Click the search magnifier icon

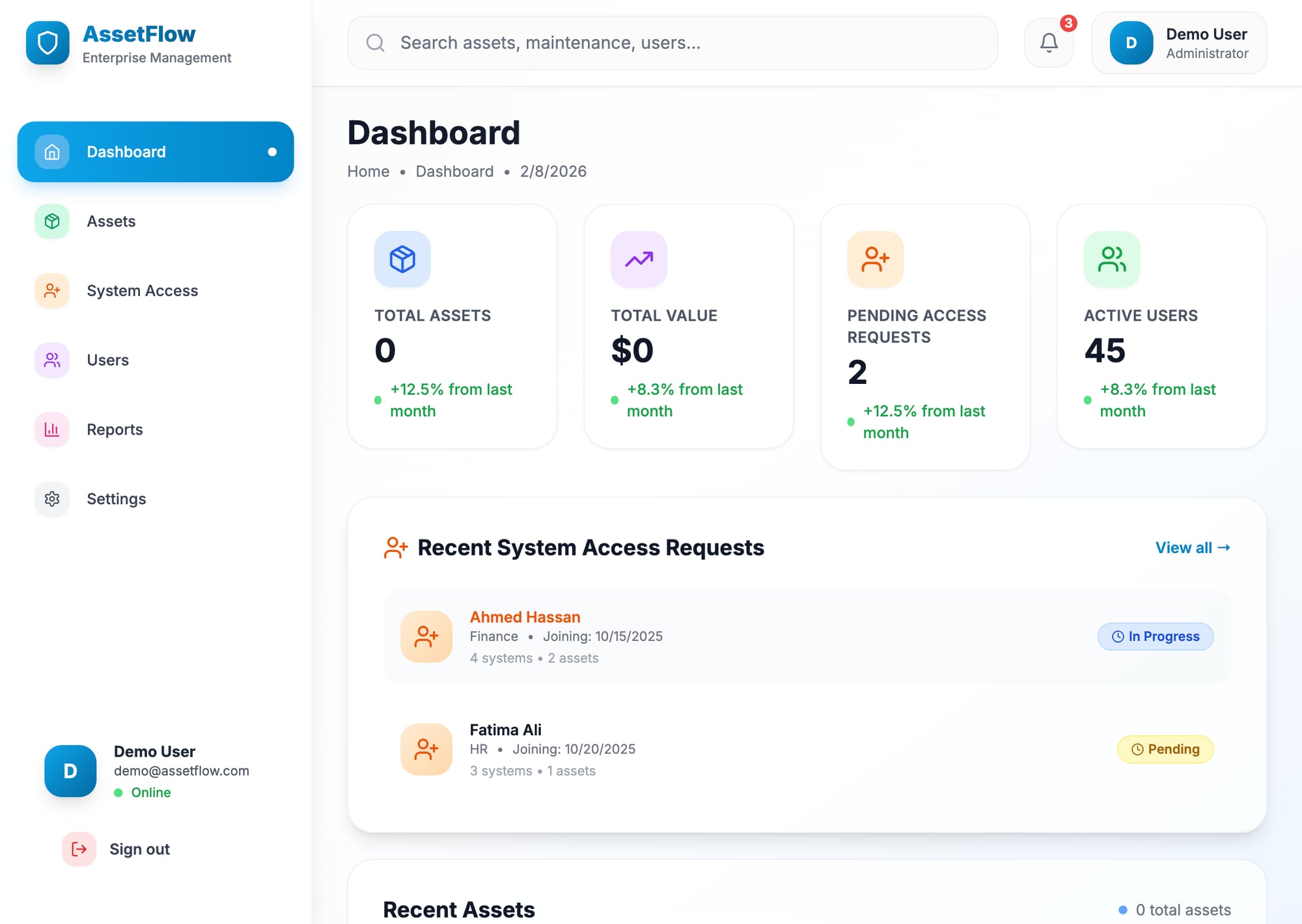point(375,42)
